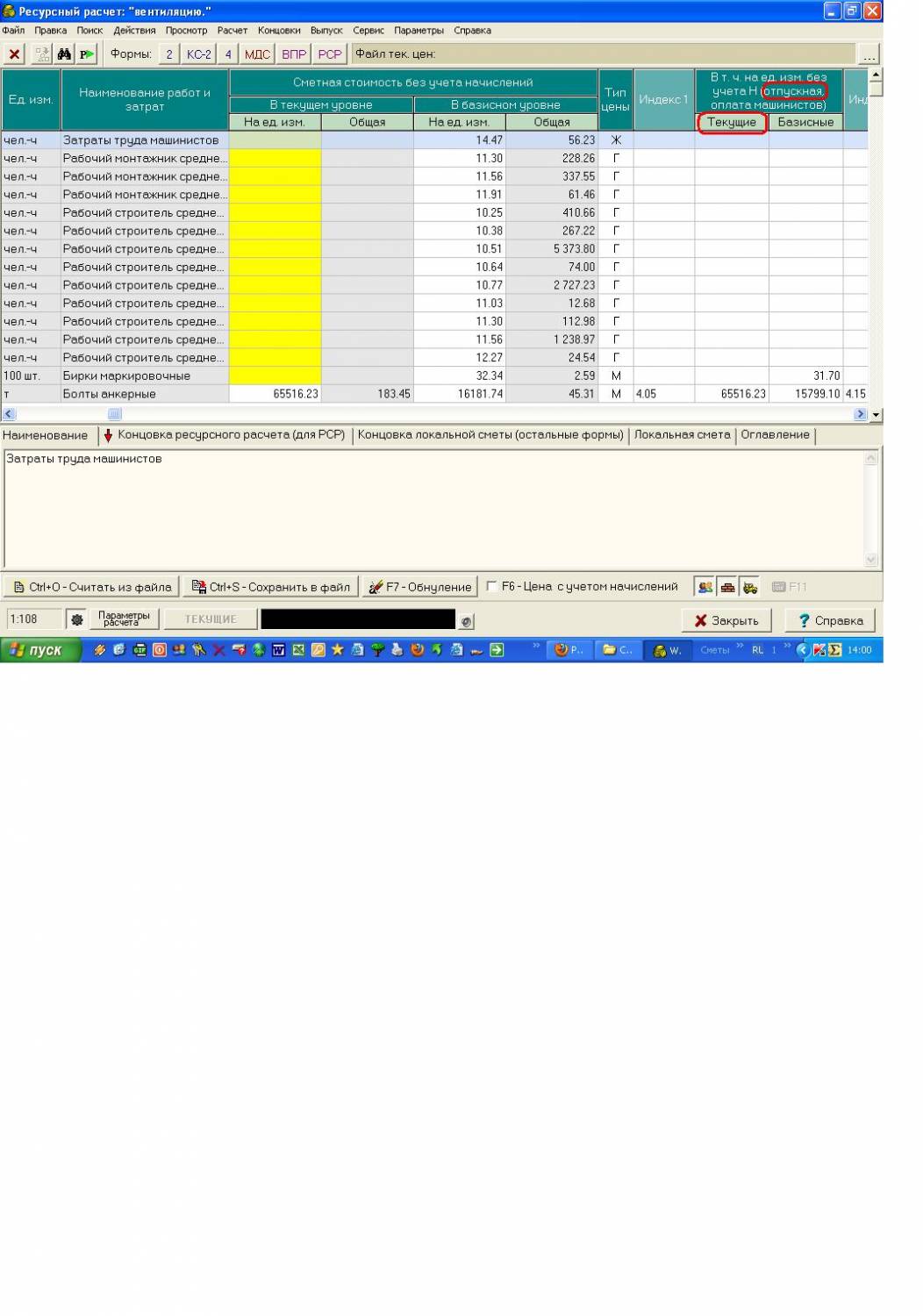
Task: Click the red X cancel toolbar icon
Action: (14, 54)
